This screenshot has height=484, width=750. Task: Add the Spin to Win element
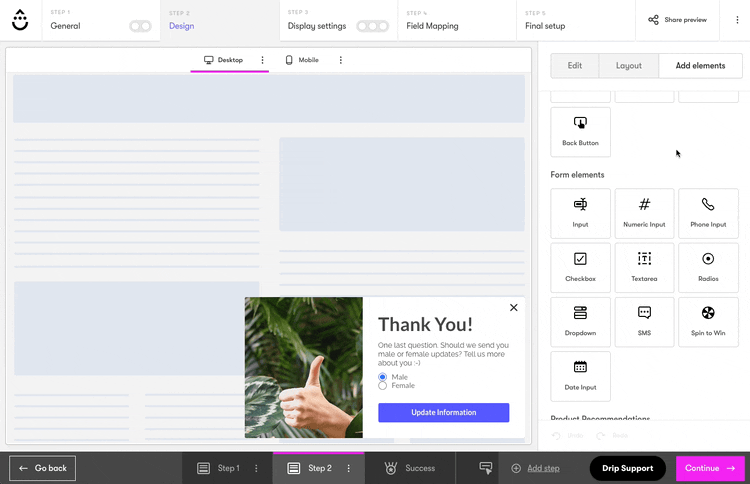pyautogui.click(x=708, y=321)
